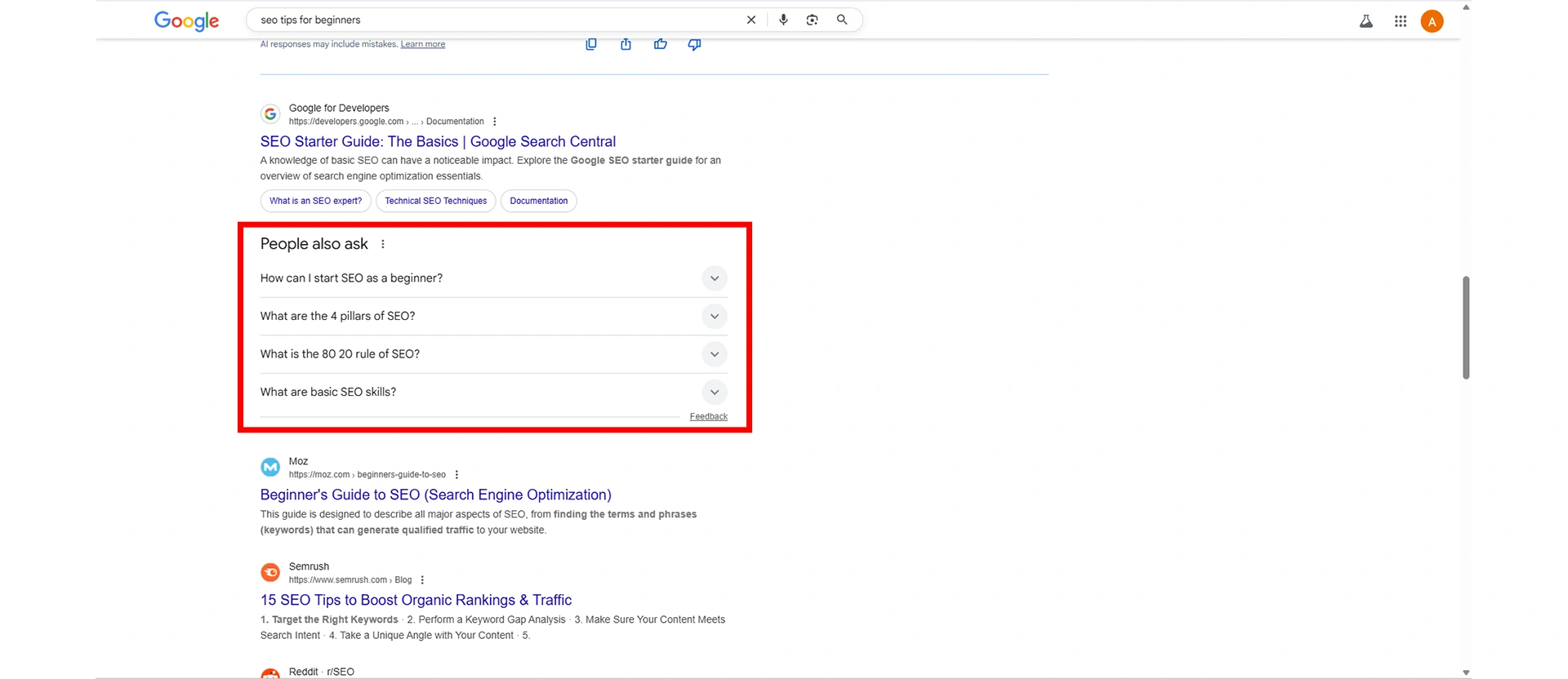
Task: Open the Google account avatar
Action: tap(1432, 21)
